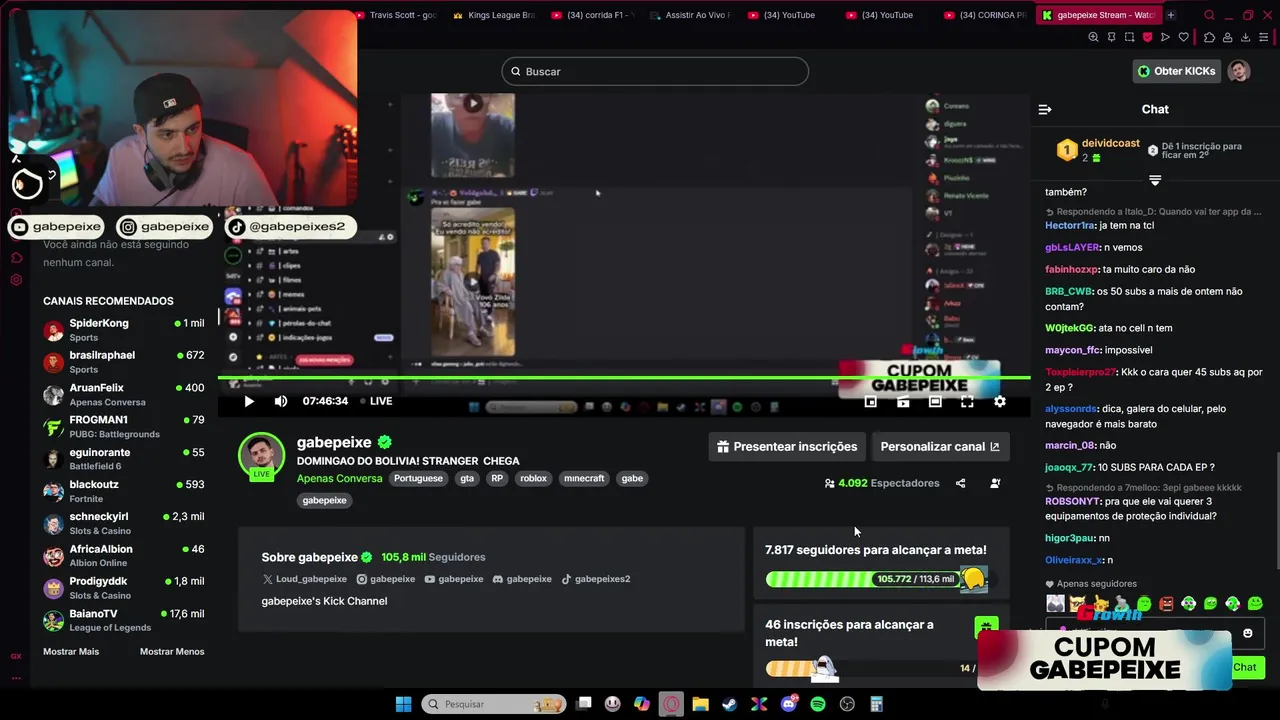This screenshot has width=1280, height=720.
Task: Switch to the Assistir Ao Vivo tab
Action: (690, 15)
